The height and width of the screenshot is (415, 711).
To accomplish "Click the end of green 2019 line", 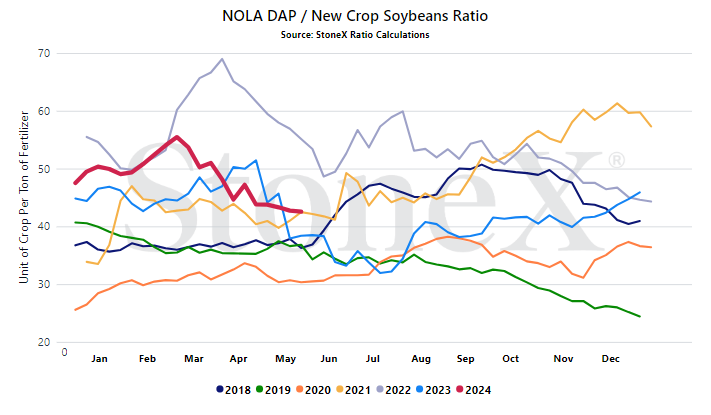I will click(x=640, y=317).
